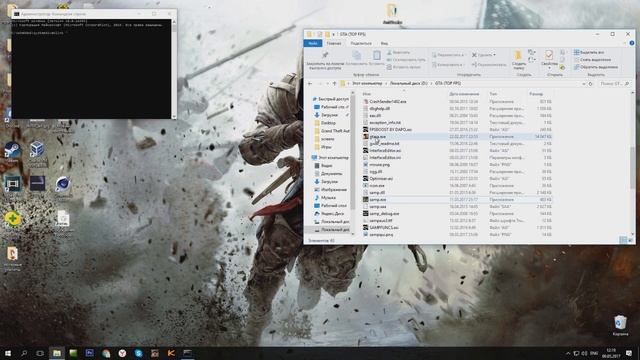This screenshot has width=640, height=360.
Task: Open Photoshop from the taskbar
Action: 89,353
